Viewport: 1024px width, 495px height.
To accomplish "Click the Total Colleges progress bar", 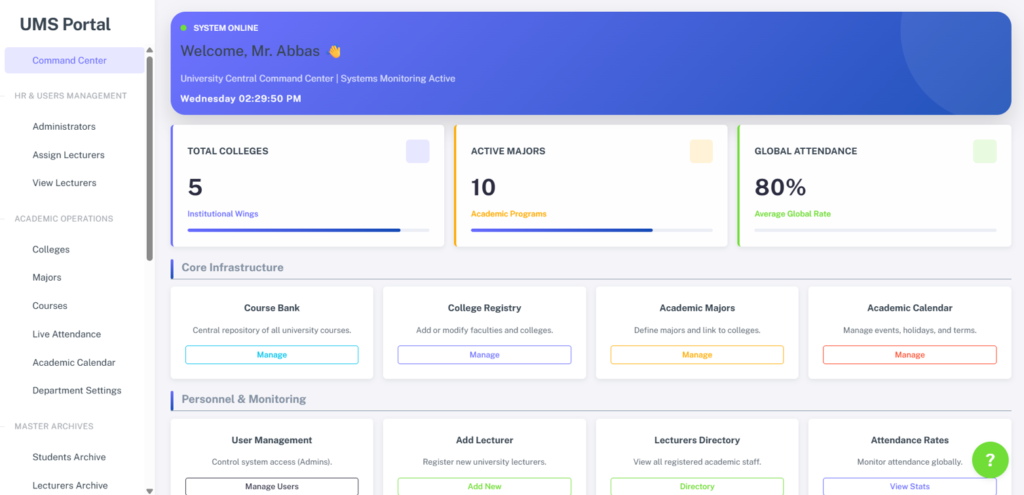I will tap(308, 230).
